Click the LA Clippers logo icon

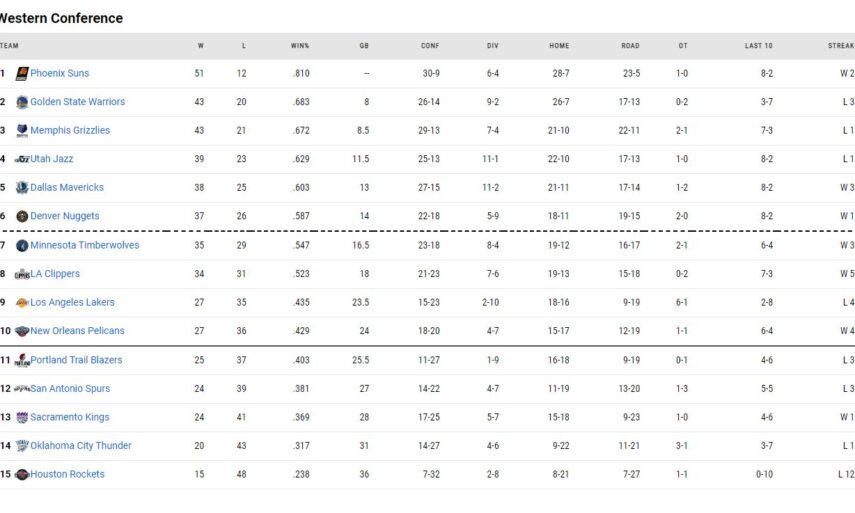[x=22, y=274]
